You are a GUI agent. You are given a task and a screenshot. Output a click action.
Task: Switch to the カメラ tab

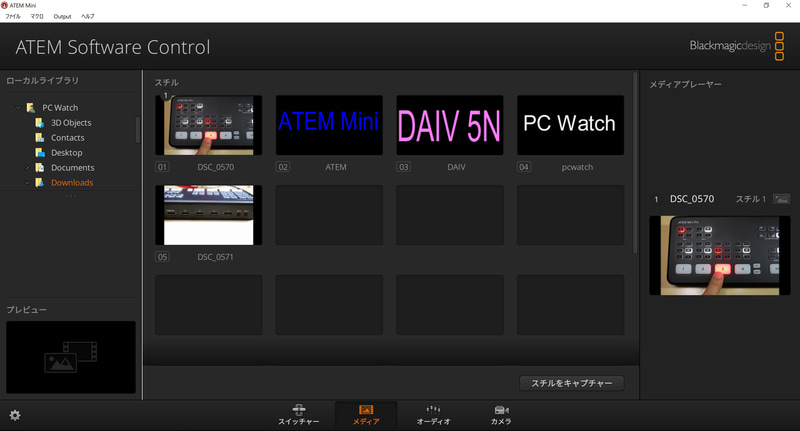tap(501, 415)
